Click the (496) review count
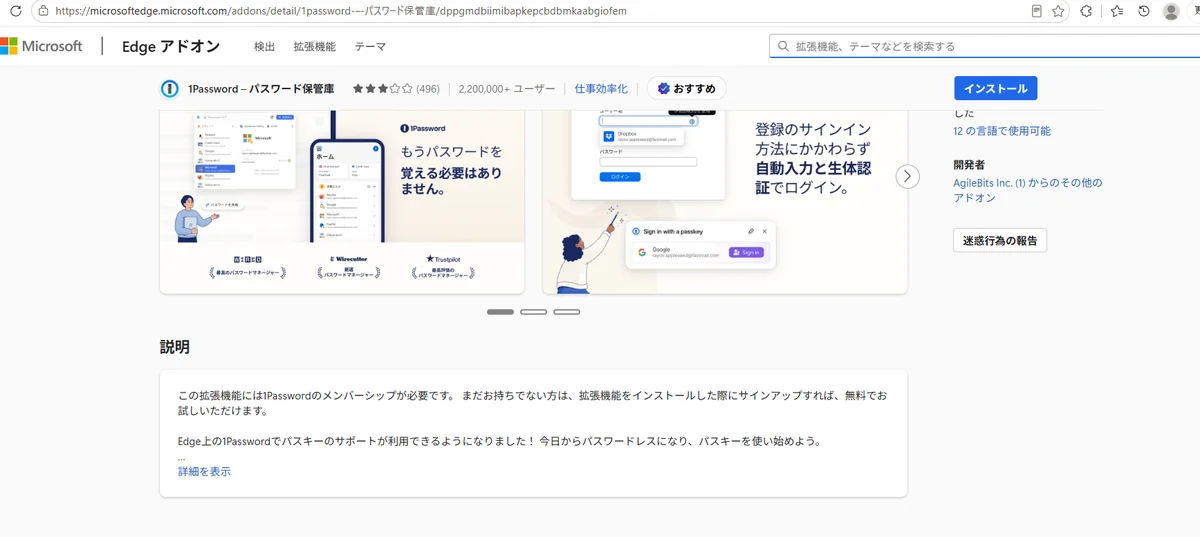 tap(428, 89)
